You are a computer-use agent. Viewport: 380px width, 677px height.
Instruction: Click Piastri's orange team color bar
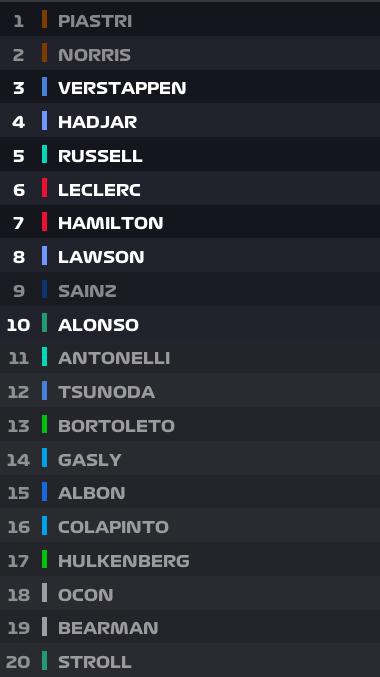pyautogui.click(x=44, y=19)
